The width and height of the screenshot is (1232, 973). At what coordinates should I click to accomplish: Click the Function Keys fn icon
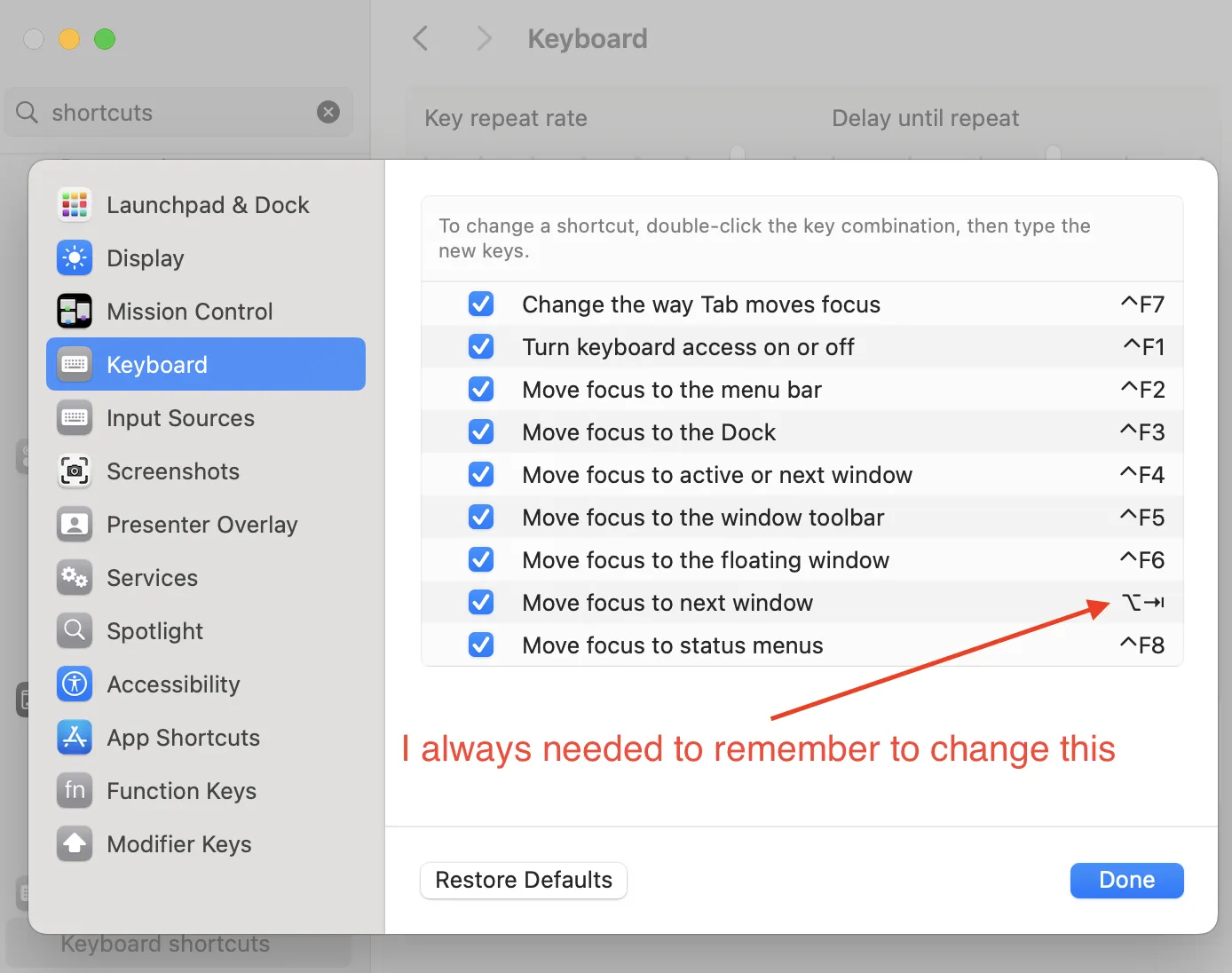pos(75,790)
